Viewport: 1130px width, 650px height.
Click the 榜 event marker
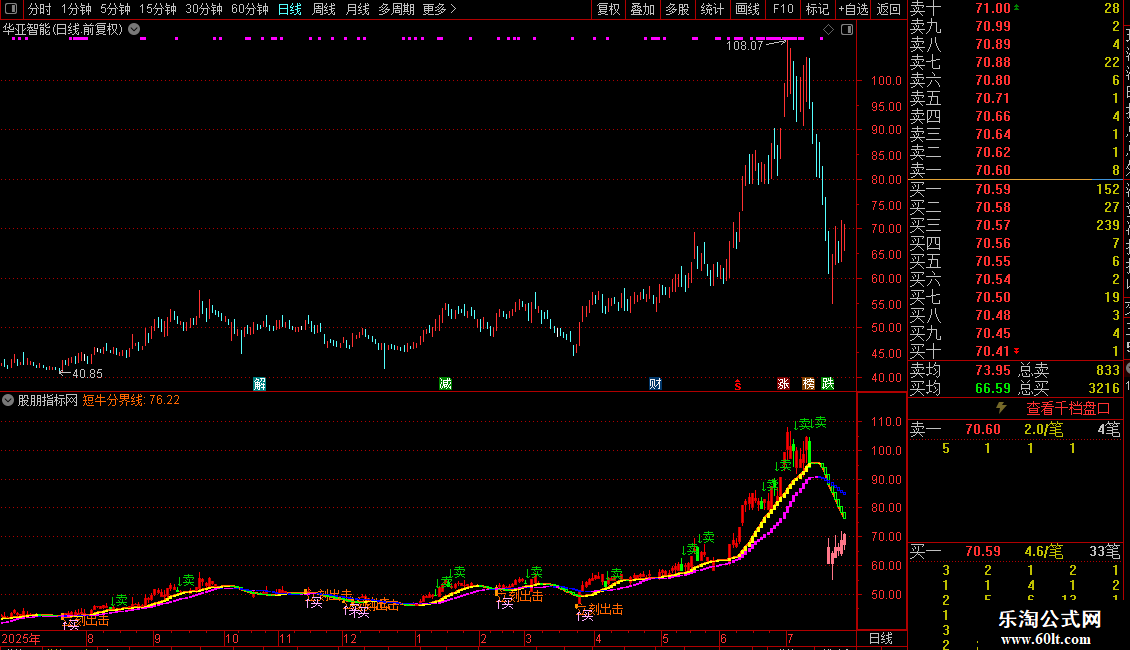[808, 383]
